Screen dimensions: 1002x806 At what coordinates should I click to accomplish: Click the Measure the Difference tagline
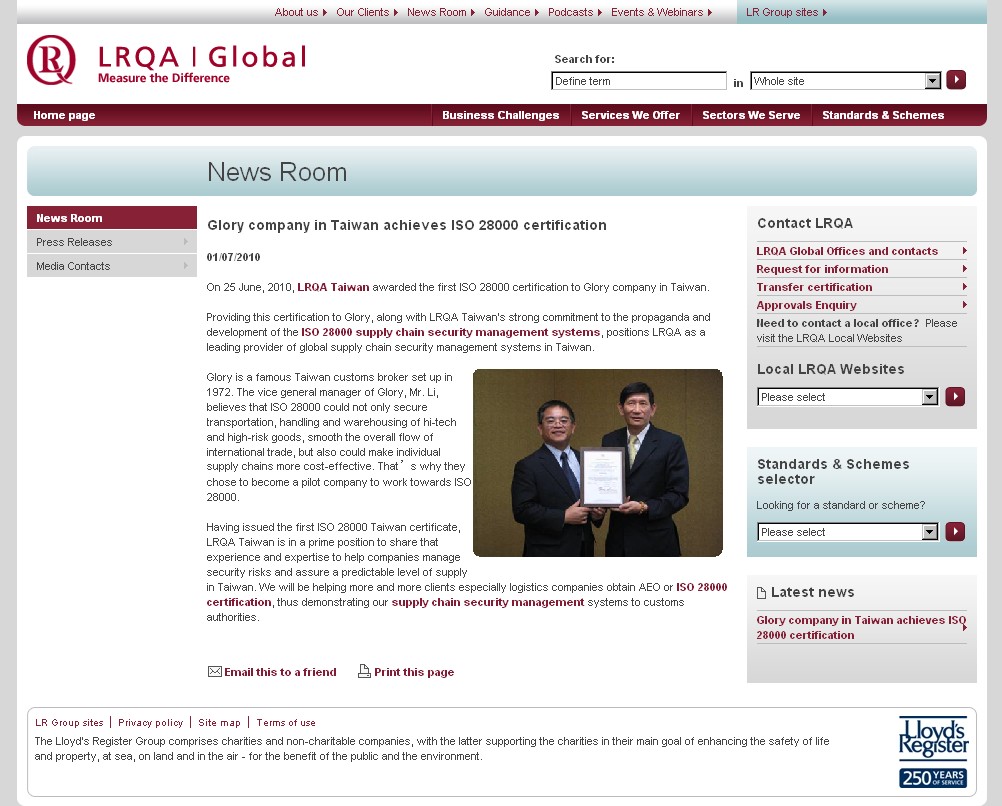164,78
